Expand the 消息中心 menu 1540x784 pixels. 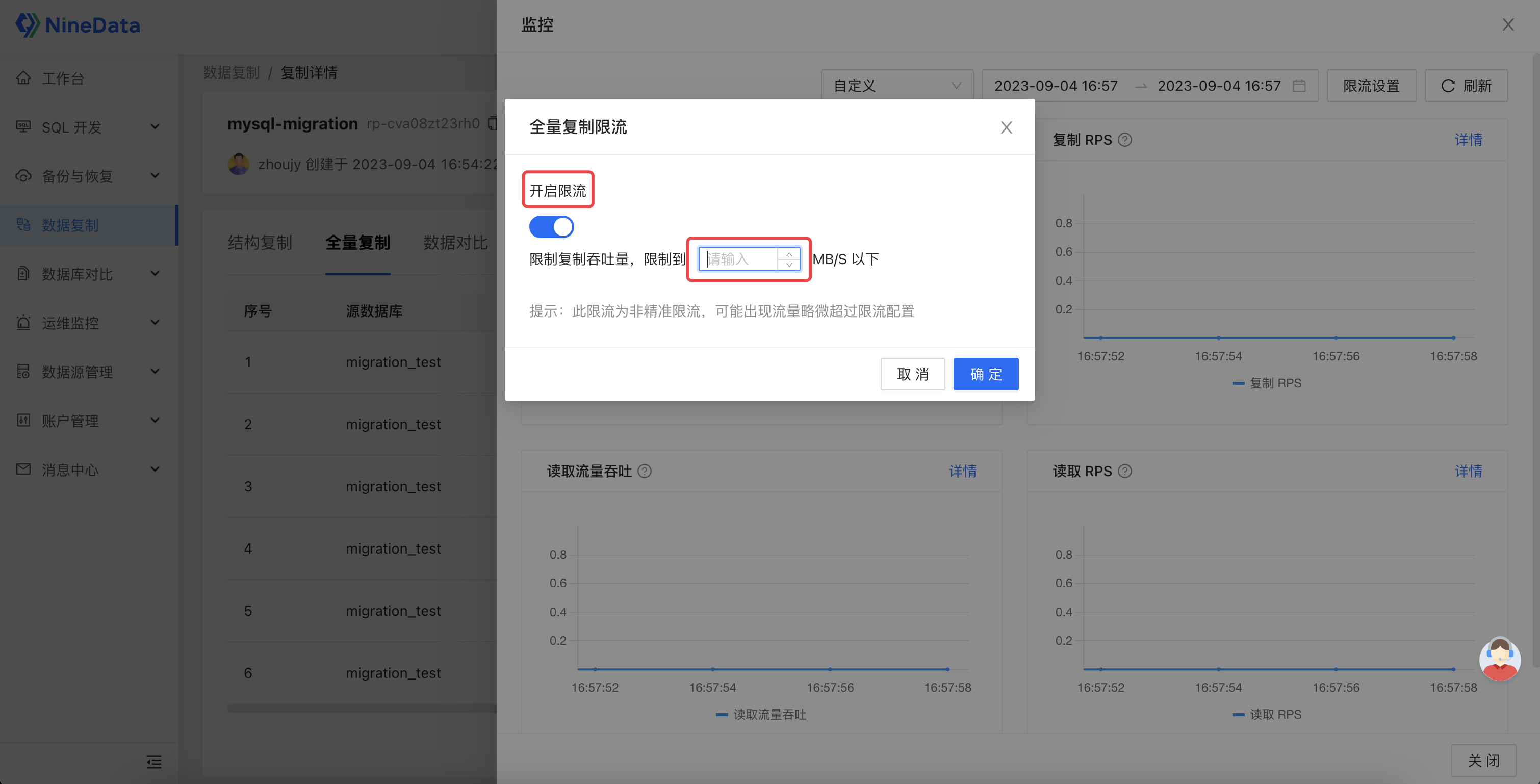point(155,469)
